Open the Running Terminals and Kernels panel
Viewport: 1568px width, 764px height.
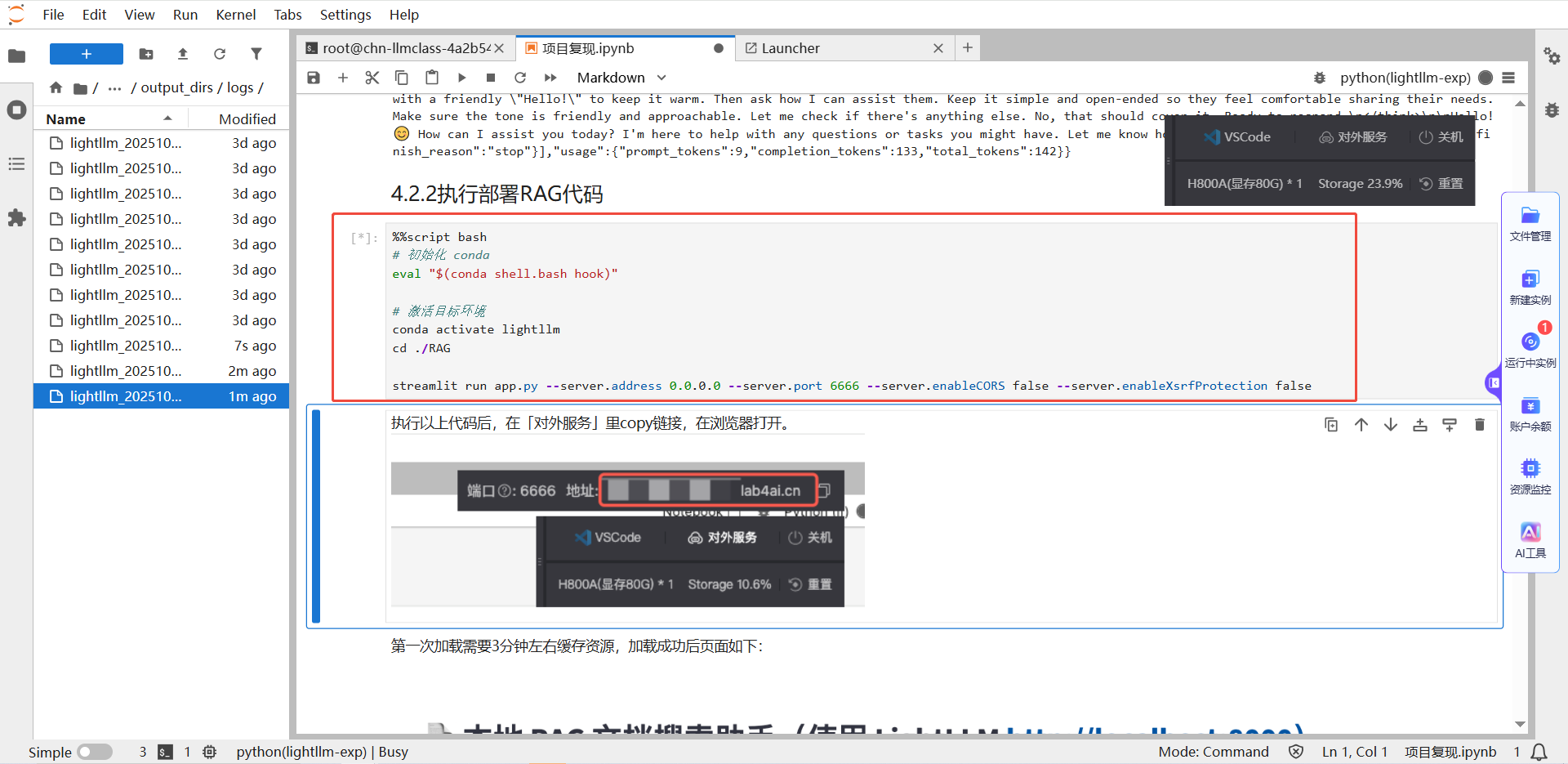(x=16, y=109)
